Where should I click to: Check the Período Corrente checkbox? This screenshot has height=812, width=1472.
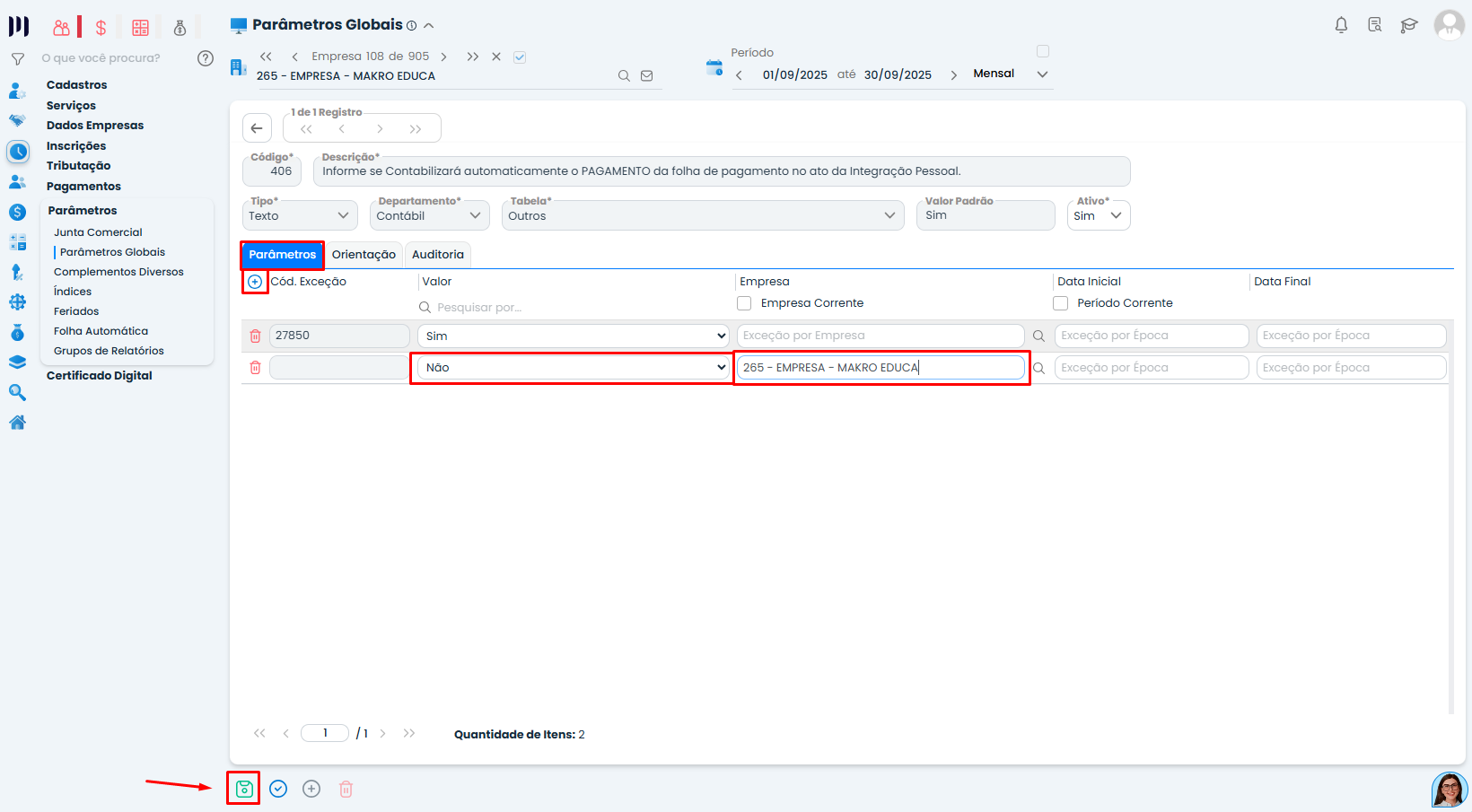point(1060,303)
